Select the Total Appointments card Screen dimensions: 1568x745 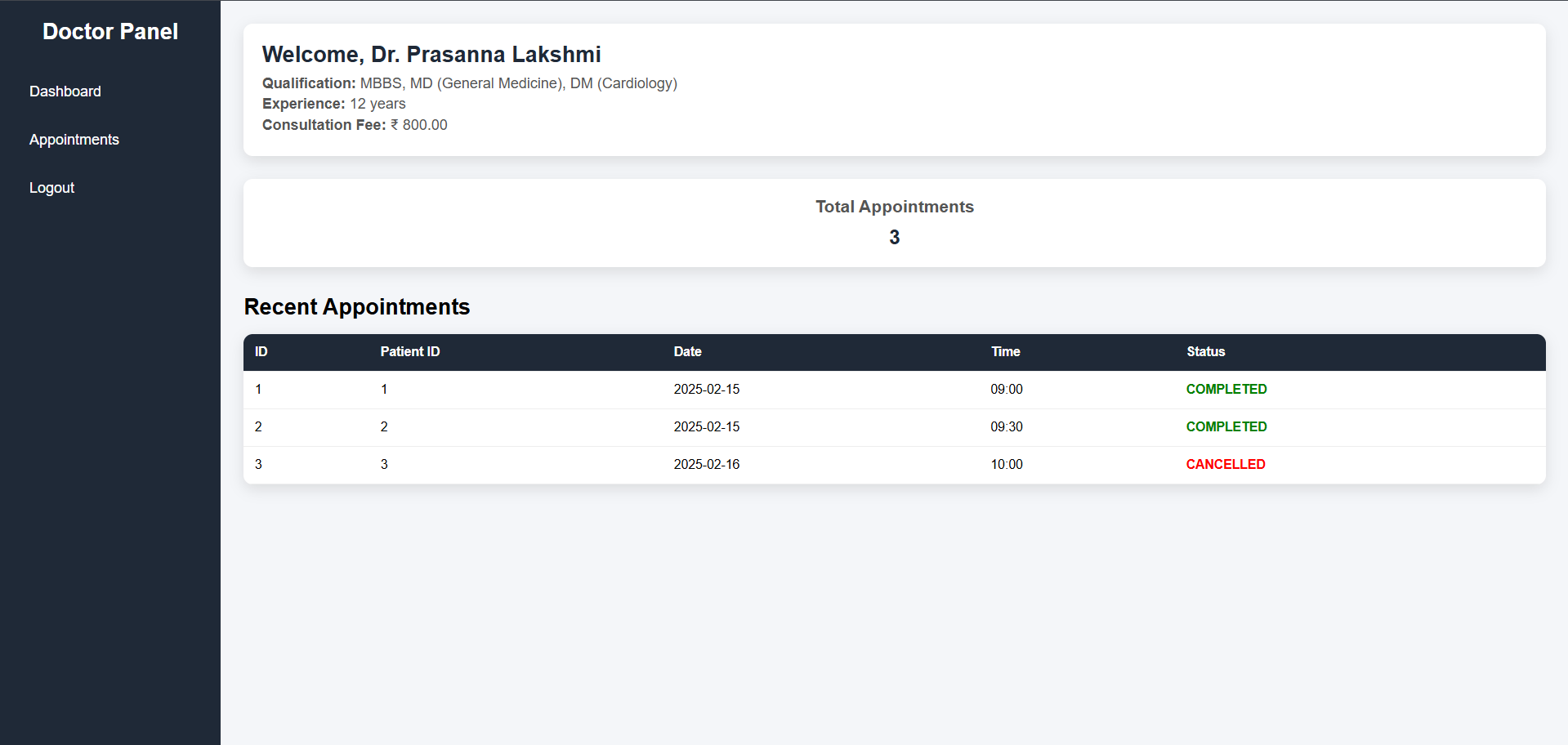coord(894,222)
